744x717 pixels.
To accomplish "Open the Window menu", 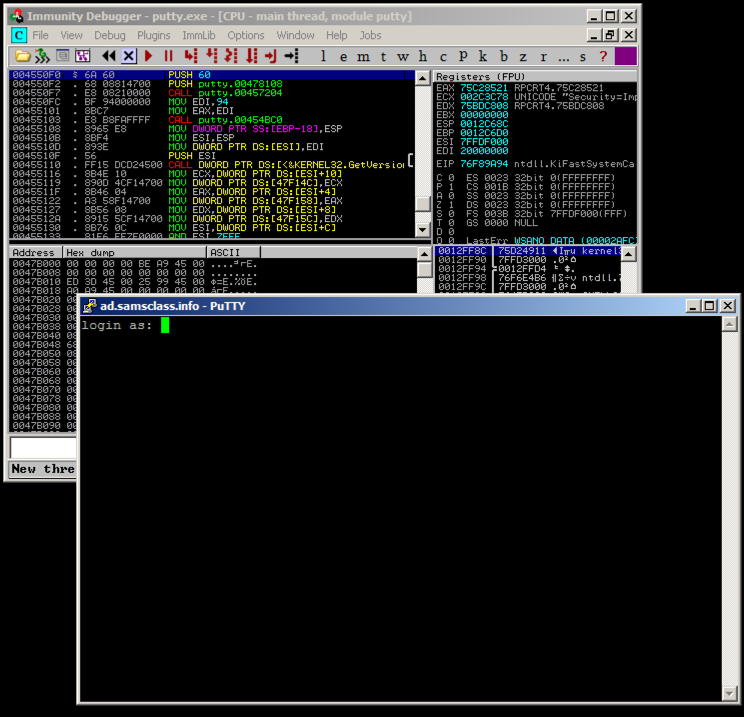I will click(x=295, y=36).
